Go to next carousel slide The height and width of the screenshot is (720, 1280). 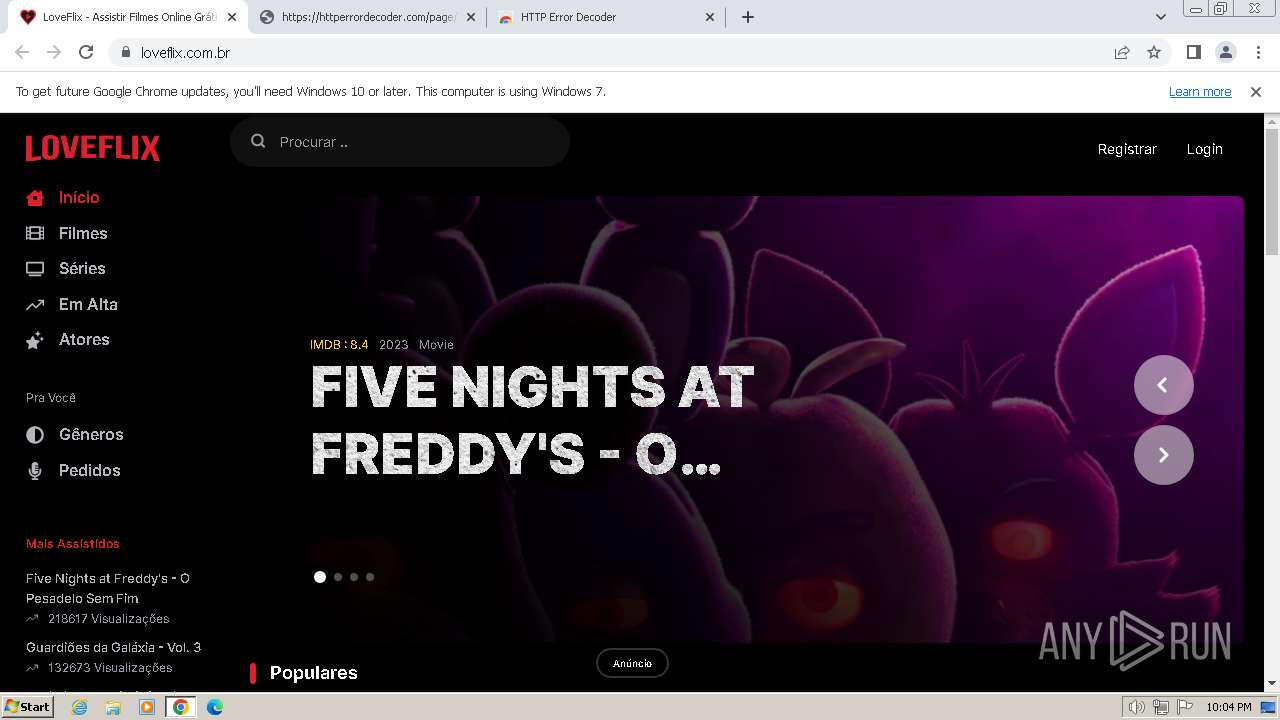[1164, 455]
